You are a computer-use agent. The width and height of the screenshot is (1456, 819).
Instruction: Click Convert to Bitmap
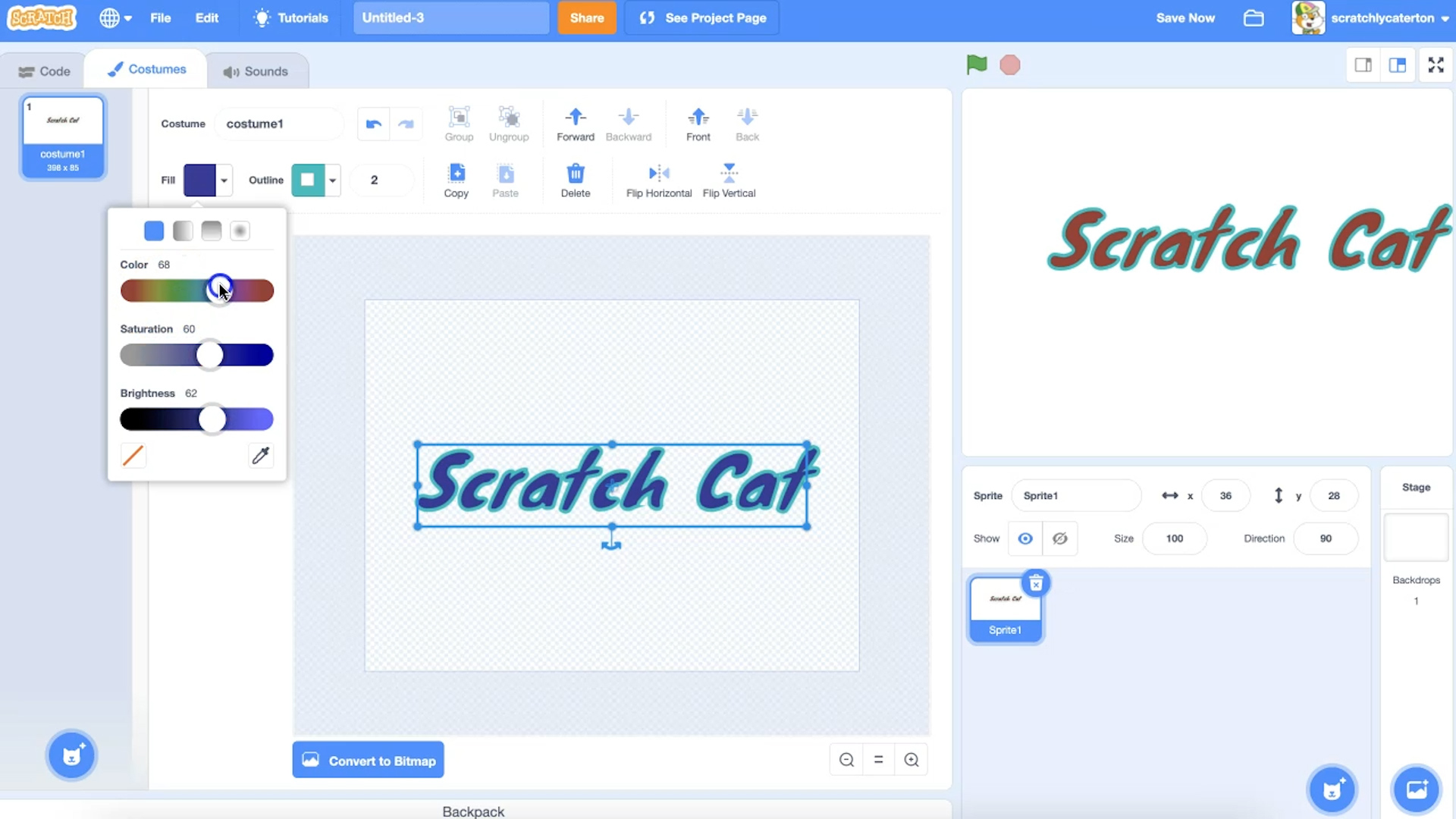(369, 760)
